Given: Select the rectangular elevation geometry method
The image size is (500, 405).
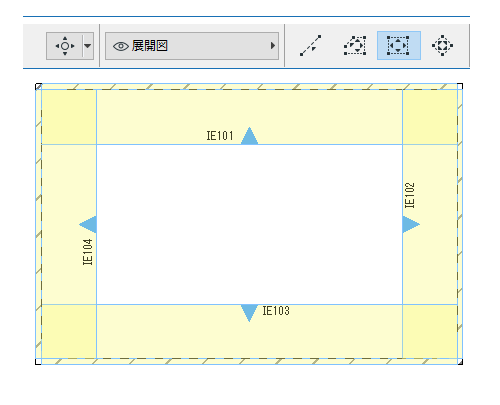Looking at the screenshot, I should [398, 46].
